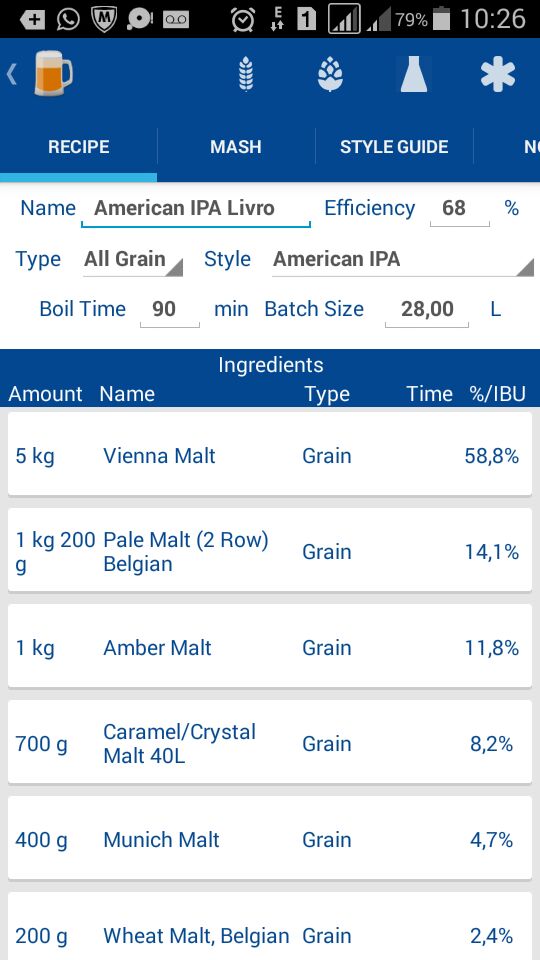Viewport: 540px width, 960px height.
Task: Expand the Style American IPA dropdown
Action: (403, 260)
